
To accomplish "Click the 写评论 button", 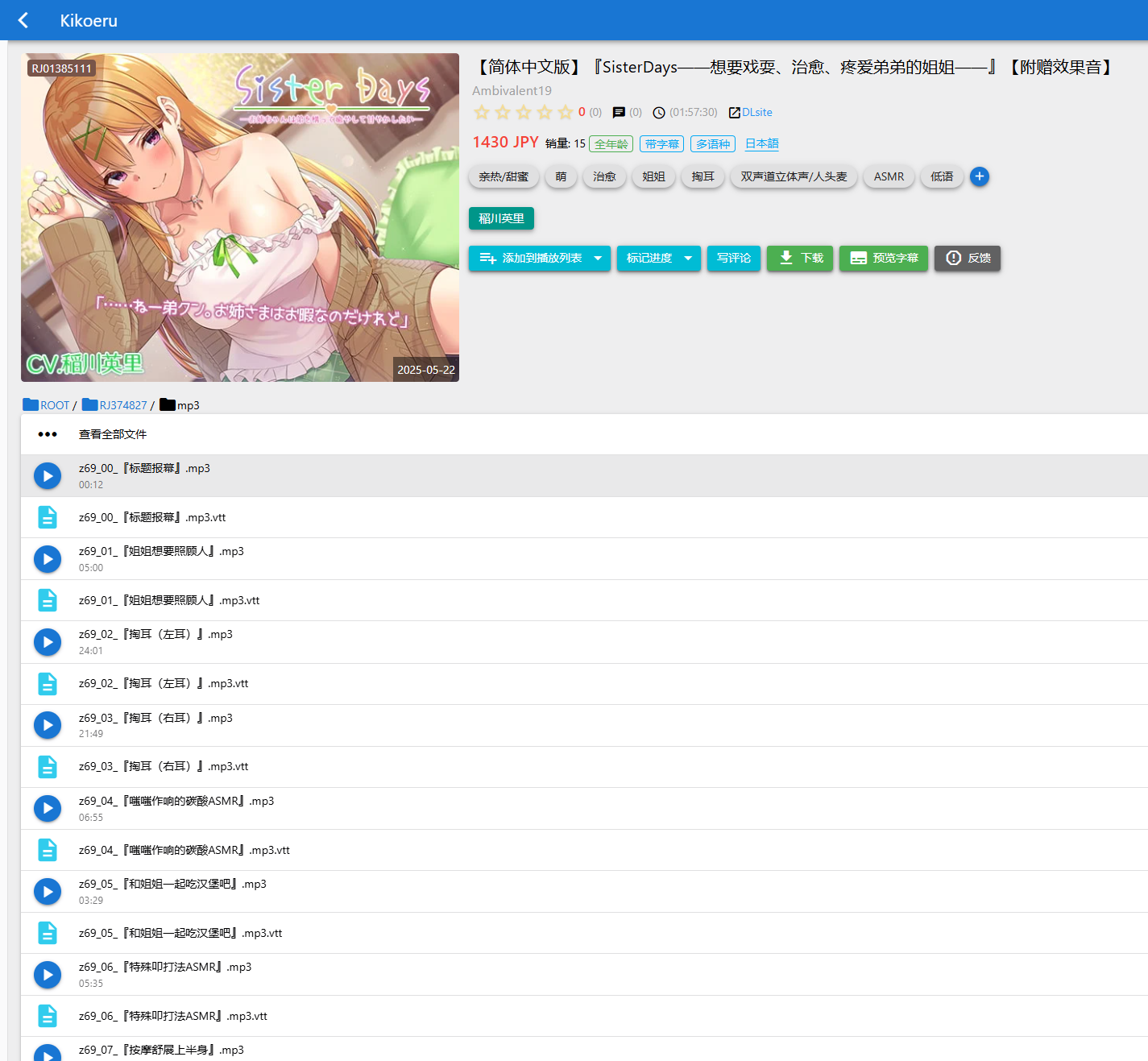I will coord(733,258).
